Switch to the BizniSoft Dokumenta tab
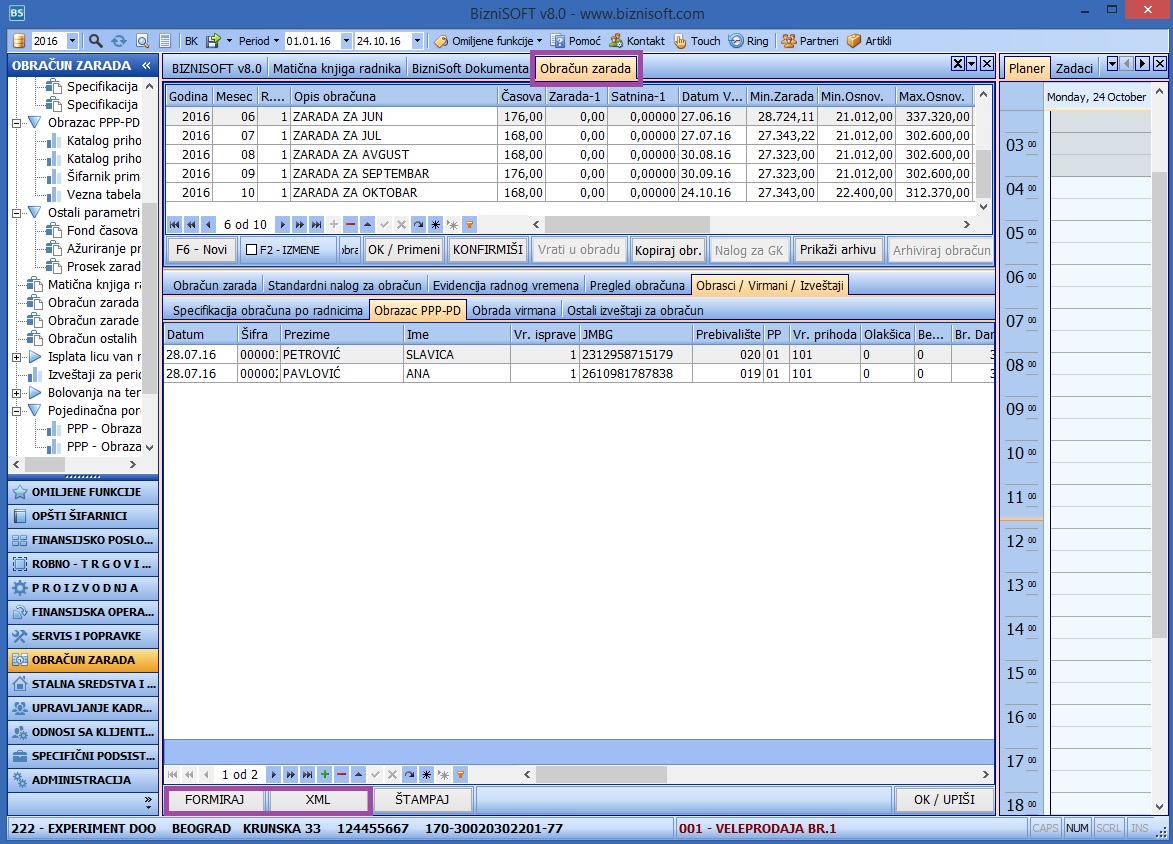Viewport: 1173px width, 844px height. pos(470,68)
